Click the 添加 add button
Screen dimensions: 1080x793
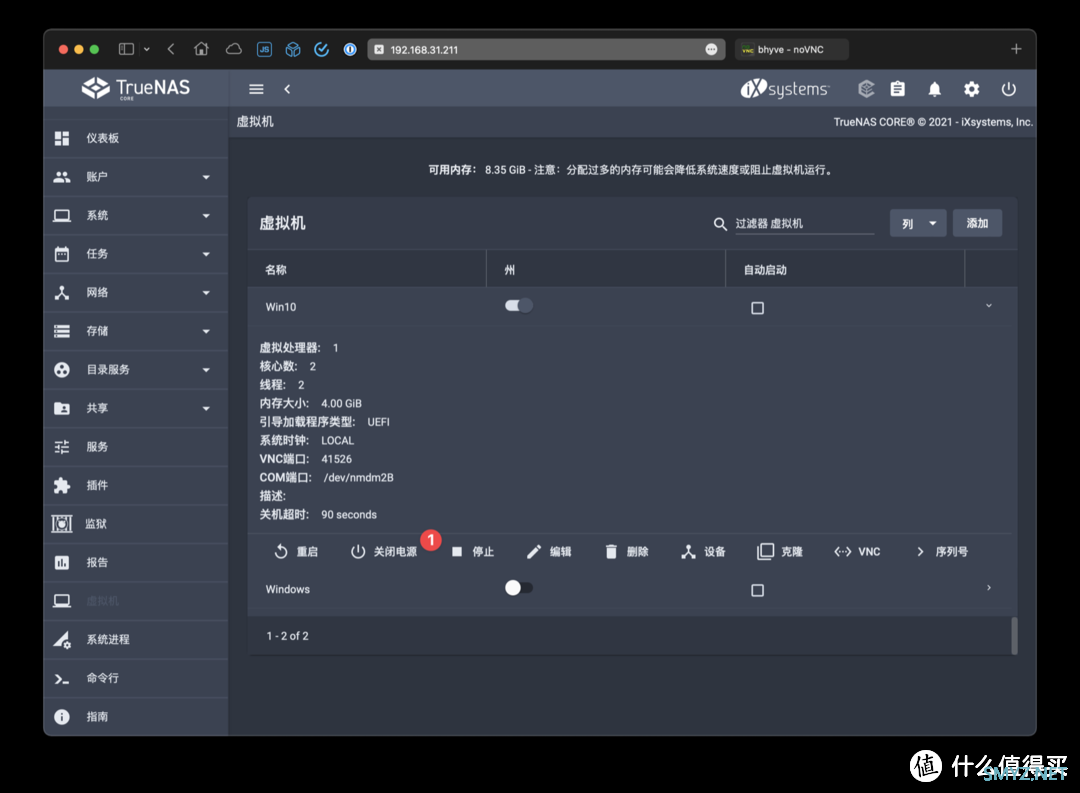point(977,223)
